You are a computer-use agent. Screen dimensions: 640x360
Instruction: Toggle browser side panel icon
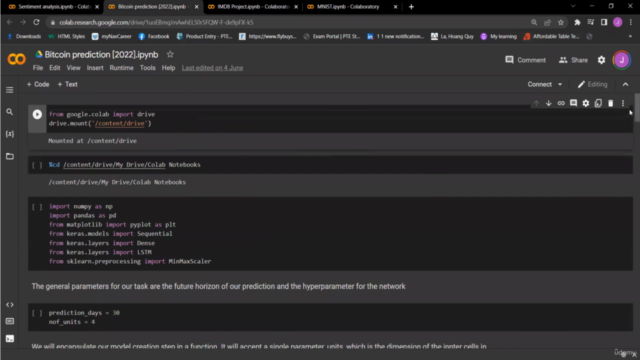(604, 22)
